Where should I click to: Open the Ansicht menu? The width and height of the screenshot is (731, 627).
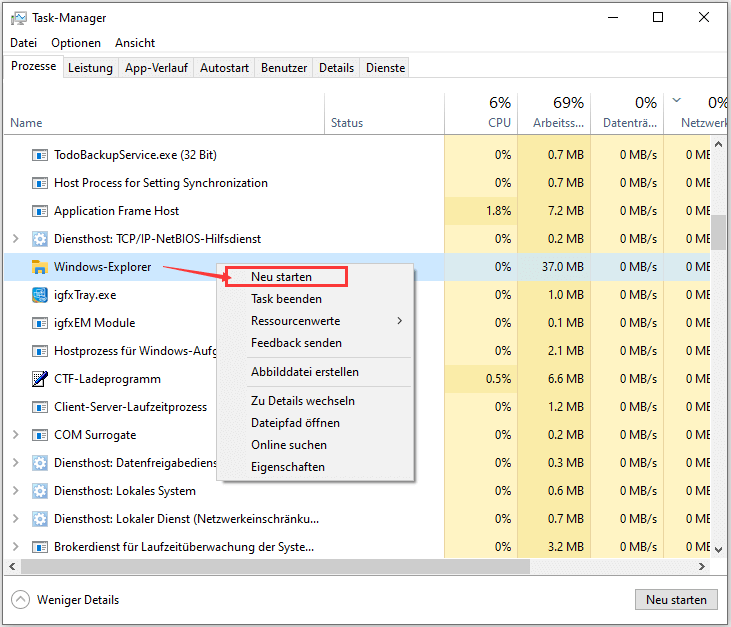(135, 43)
